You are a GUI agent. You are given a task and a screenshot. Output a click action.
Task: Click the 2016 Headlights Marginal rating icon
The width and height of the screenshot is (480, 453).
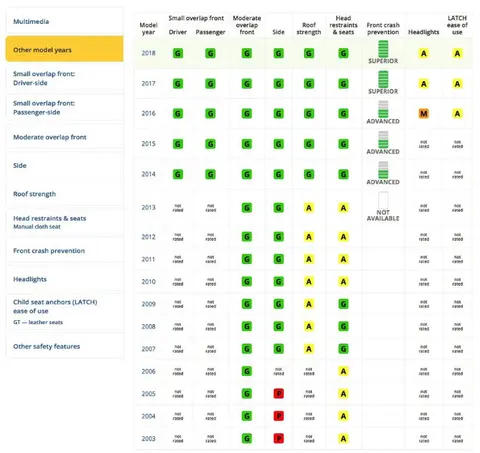(424, 114)
